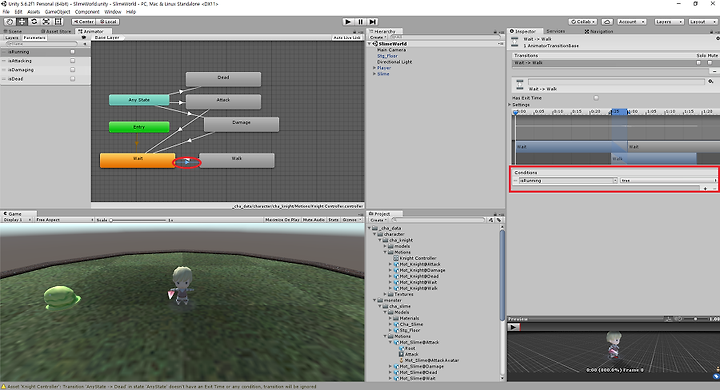Expand the Player object in Hierarchy
720x390 pixels.
[374, 68]
